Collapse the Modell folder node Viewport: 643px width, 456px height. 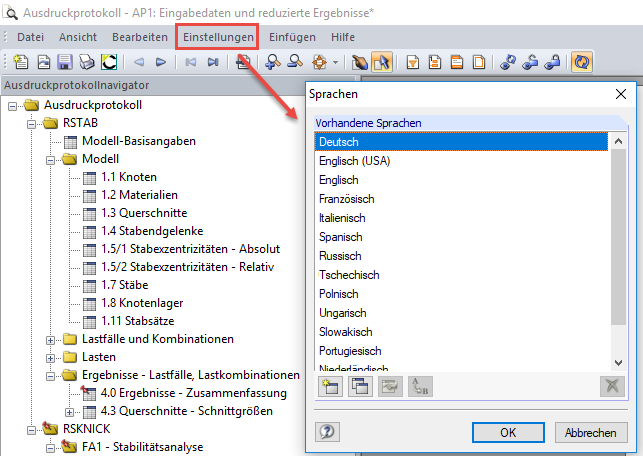click(x=50, y=160)
